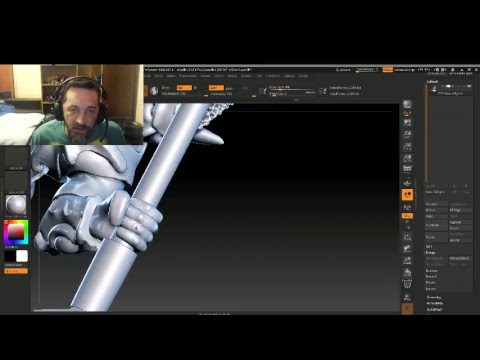Click the All Low button
Screen dimensions: 480x360
(x=436, y=210)
